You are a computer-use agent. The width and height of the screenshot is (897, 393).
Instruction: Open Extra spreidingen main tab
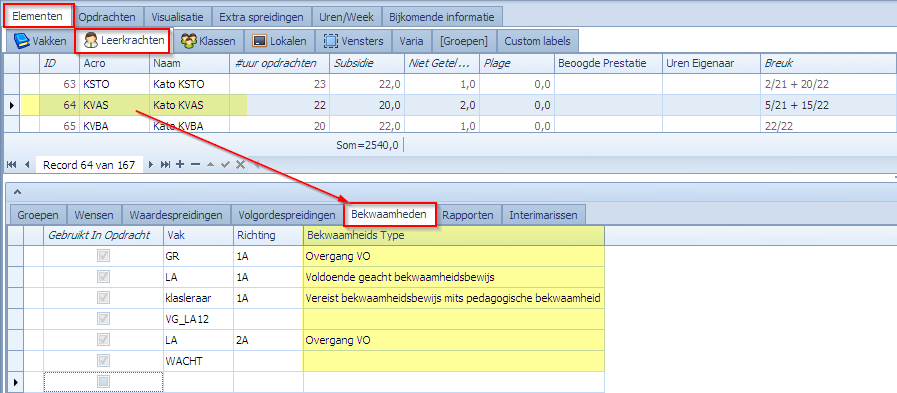[x=261, y=17]
